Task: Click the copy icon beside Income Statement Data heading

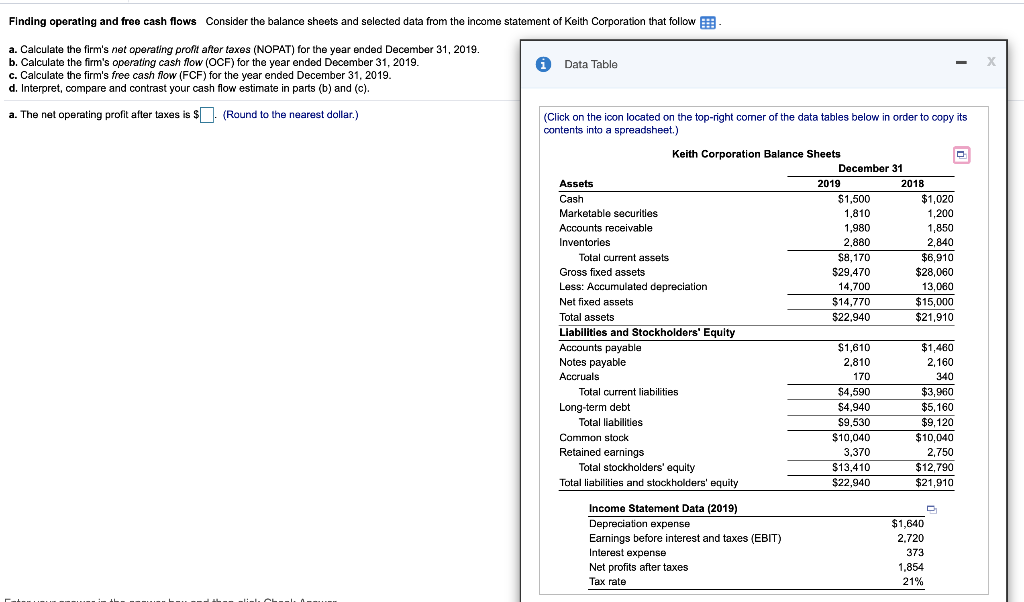Action: tap(930, 509)
